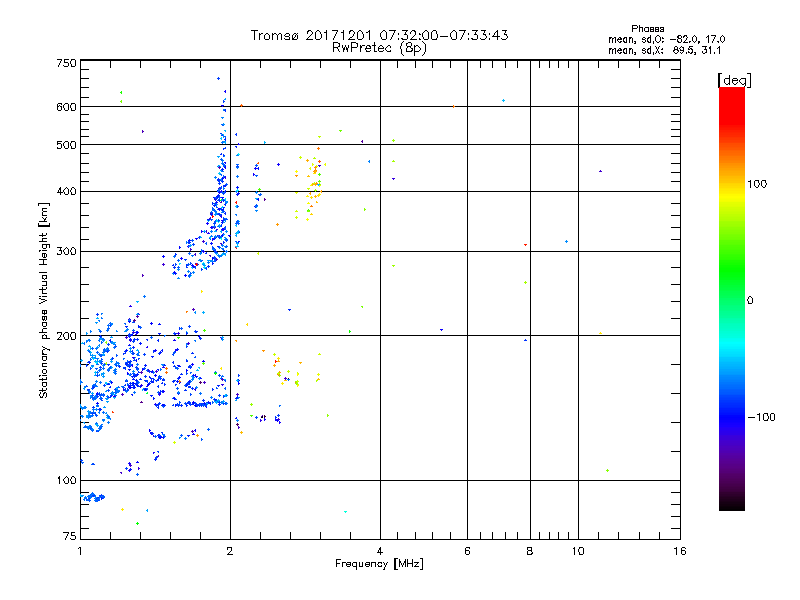Click the 'Stationary phase Virtual Height [km]' axis label

(x=44, y=300)
